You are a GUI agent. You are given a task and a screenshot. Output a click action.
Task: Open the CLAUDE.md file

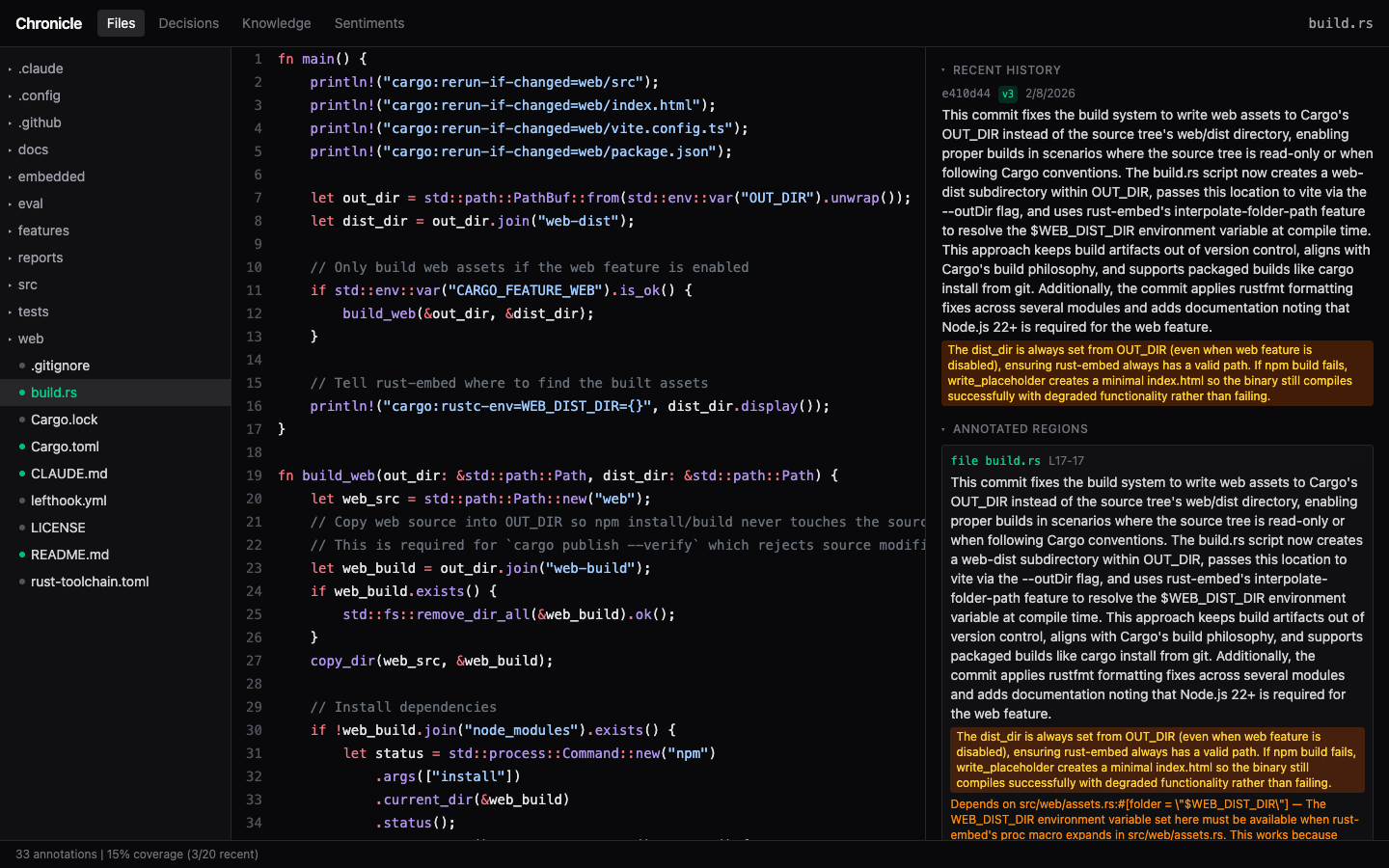tap(115, 474)
